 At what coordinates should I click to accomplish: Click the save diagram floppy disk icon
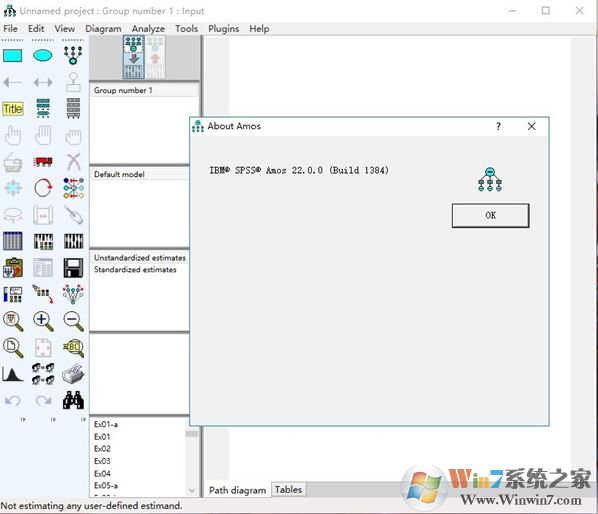[73, 268]
